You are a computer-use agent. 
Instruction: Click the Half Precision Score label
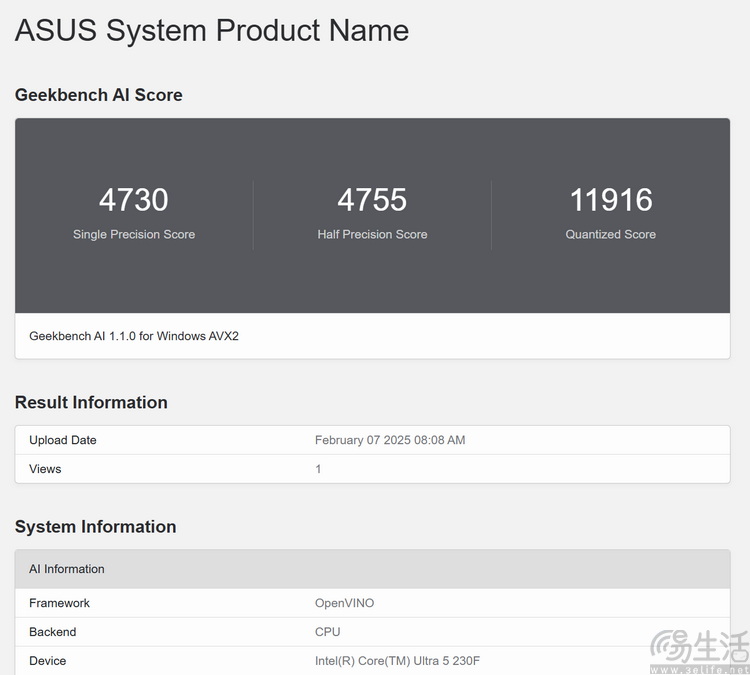tap(372, 234)
